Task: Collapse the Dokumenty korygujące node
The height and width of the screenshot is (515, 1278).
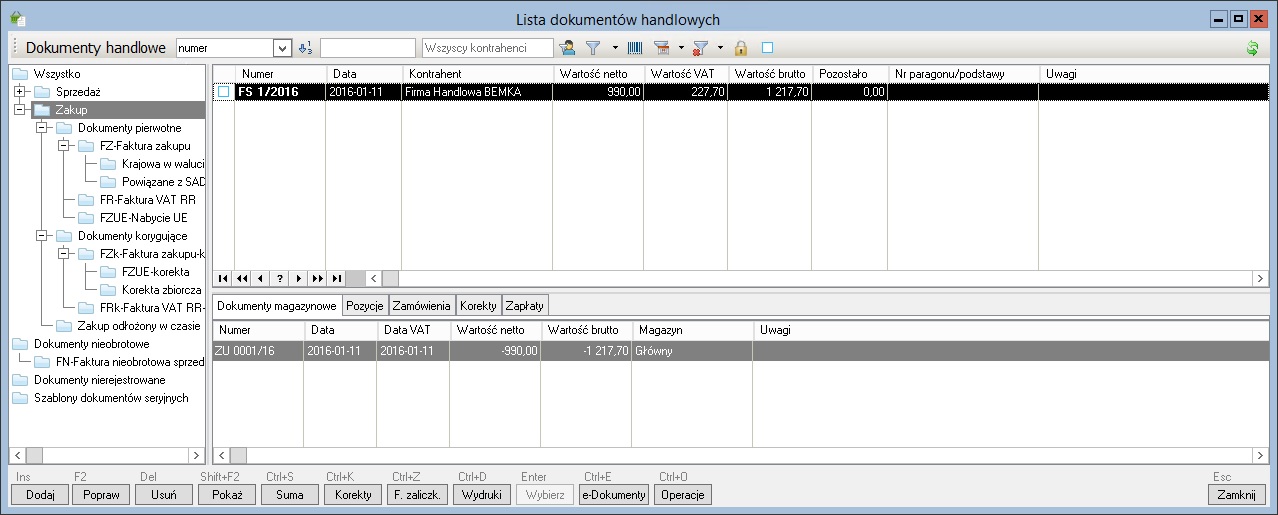Action: [x=41, y=236]
